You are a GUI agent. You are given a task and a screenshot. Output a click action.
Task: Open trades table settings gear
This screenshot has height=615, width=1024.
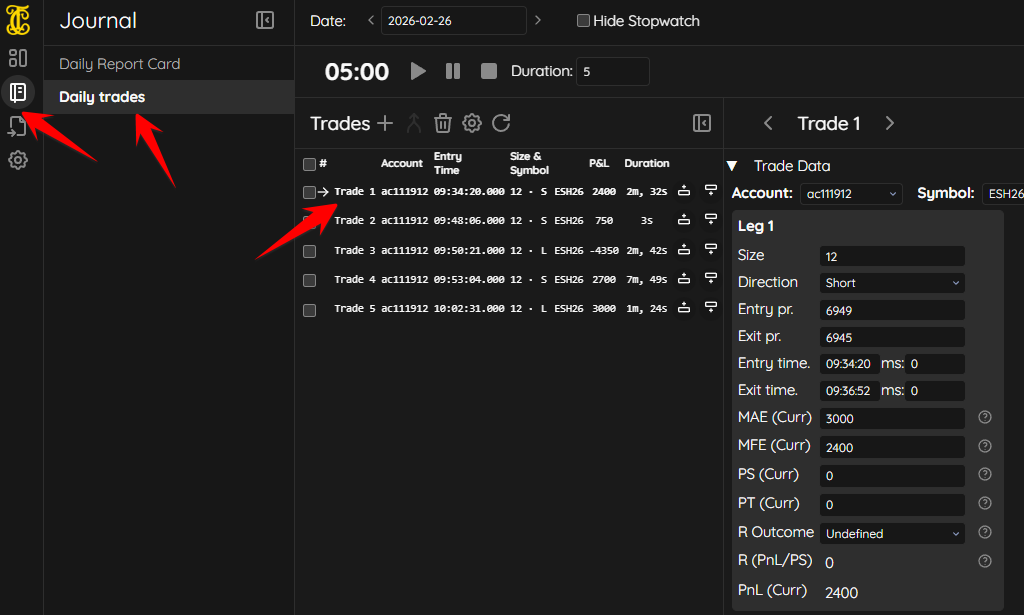(472, 123)
